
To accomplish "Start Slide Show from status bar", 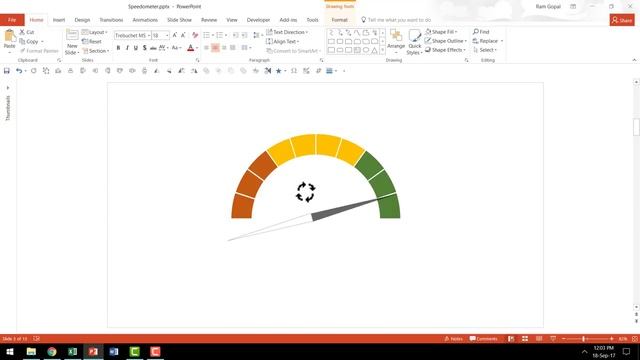I will (553, 339).
